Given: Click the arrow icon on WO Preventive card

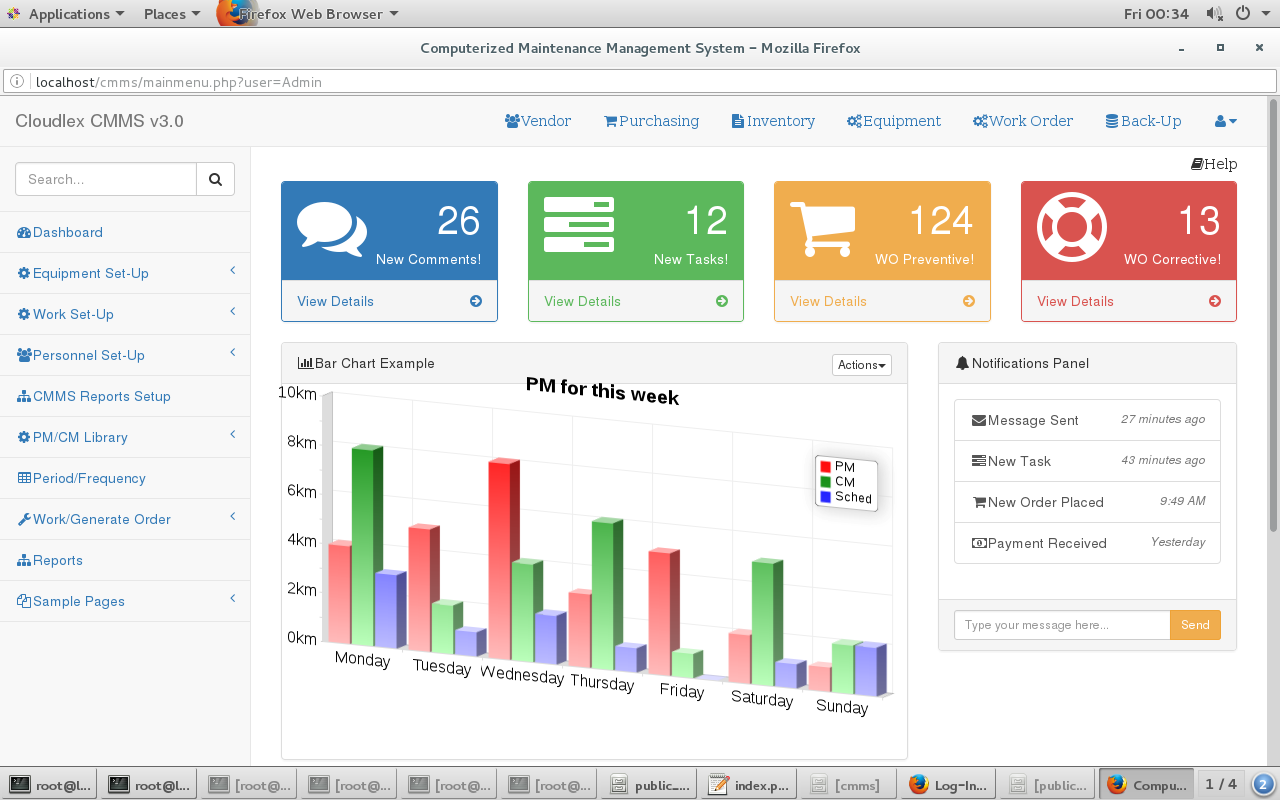Looking at the screenshot, I should tap(969, 301).
